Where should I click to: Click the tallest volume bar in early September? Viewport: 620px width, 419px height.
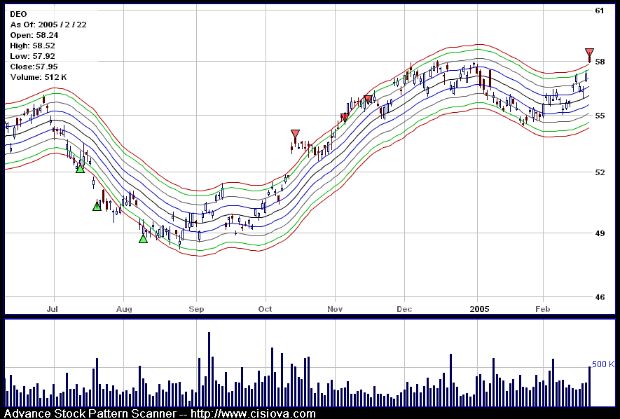click(209, 369)
